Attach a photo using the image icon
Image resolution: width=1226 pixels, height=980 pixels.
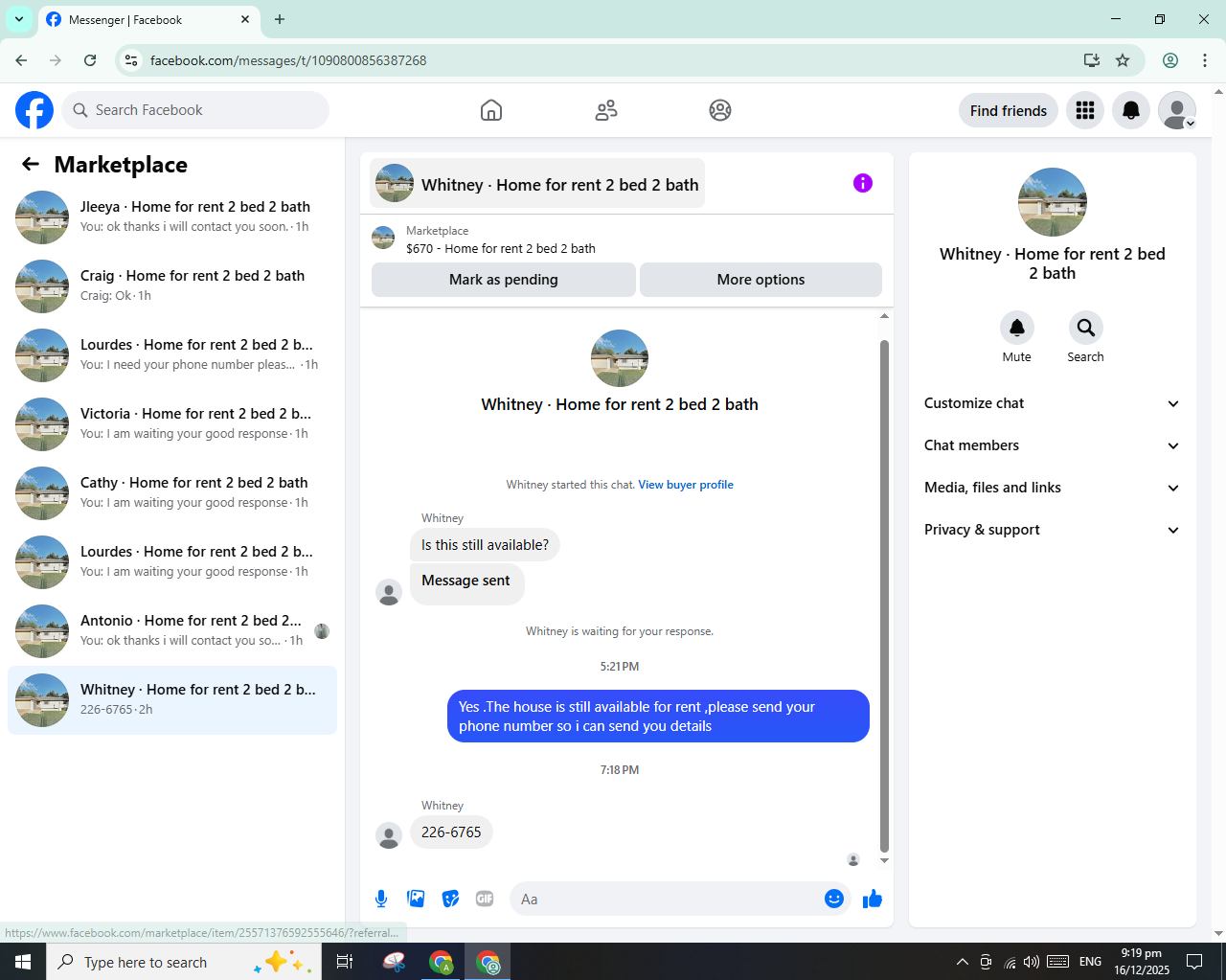(x=416, y=899)
